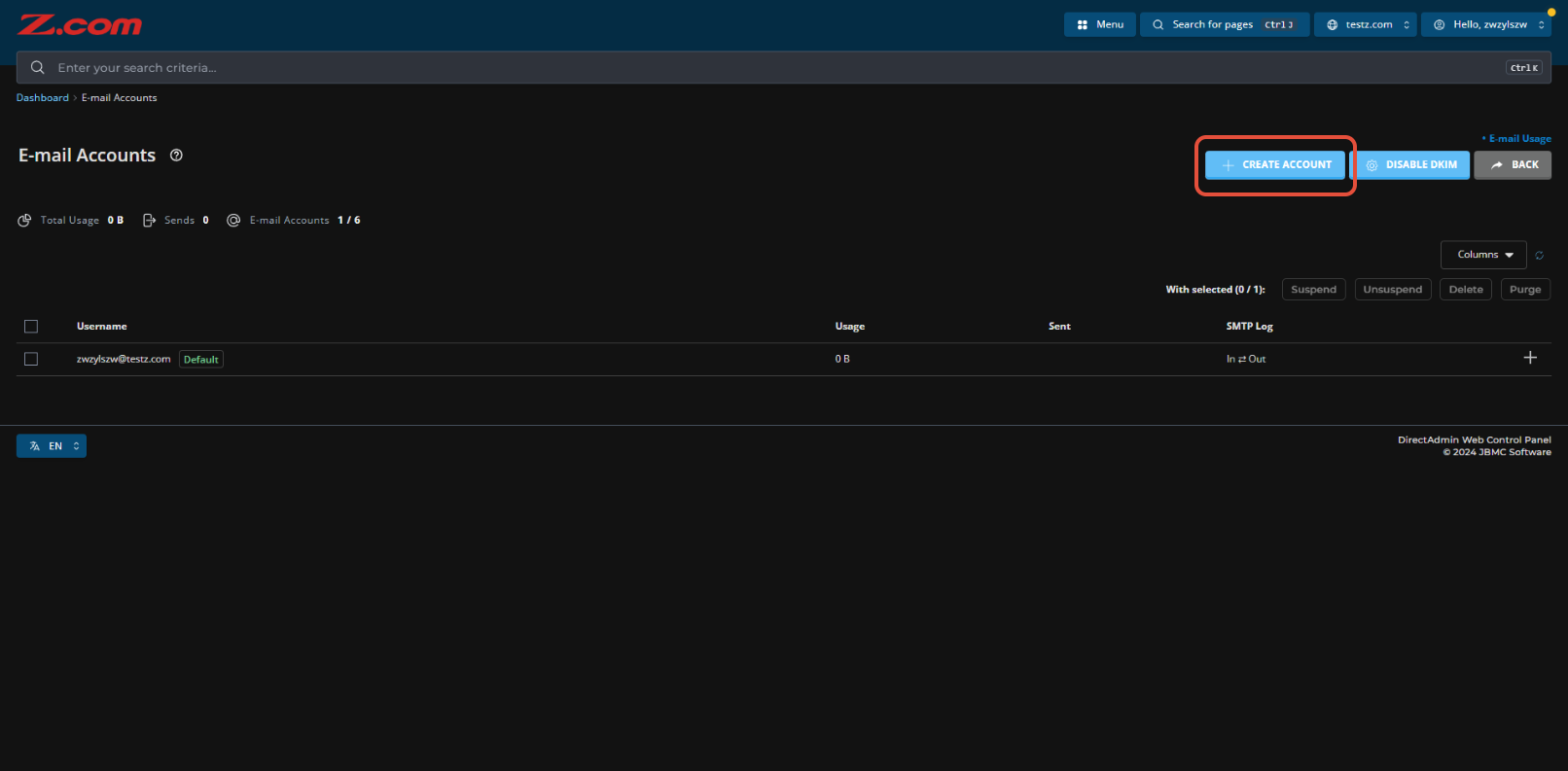Click the E-mail Accounts at-sign icon
This screenshot has width=1568, height=771.
click(x=233, y=221)
